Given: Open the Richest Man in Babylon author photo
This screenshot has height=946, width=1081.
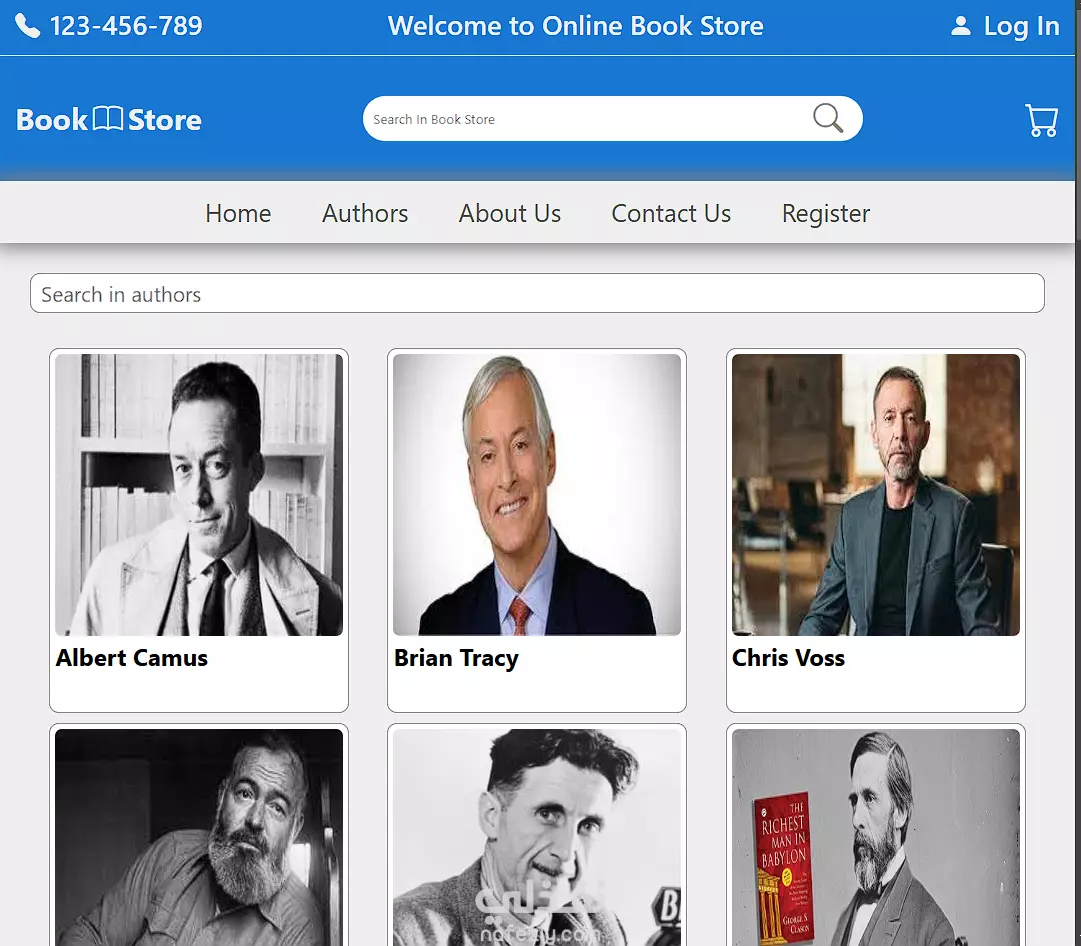Looking at the screenshot, I should 876,837.
